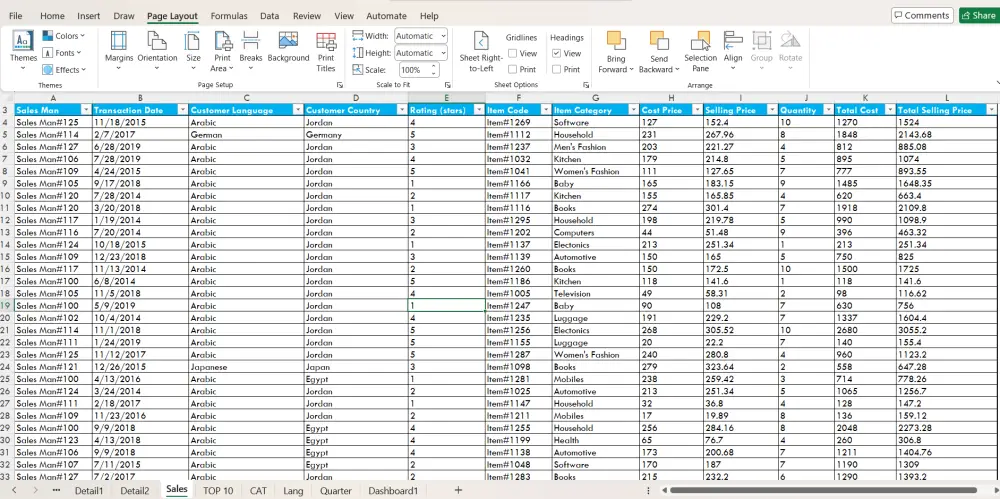
Task: Open Rating (stars) filter dropdown
Action: 479,110
